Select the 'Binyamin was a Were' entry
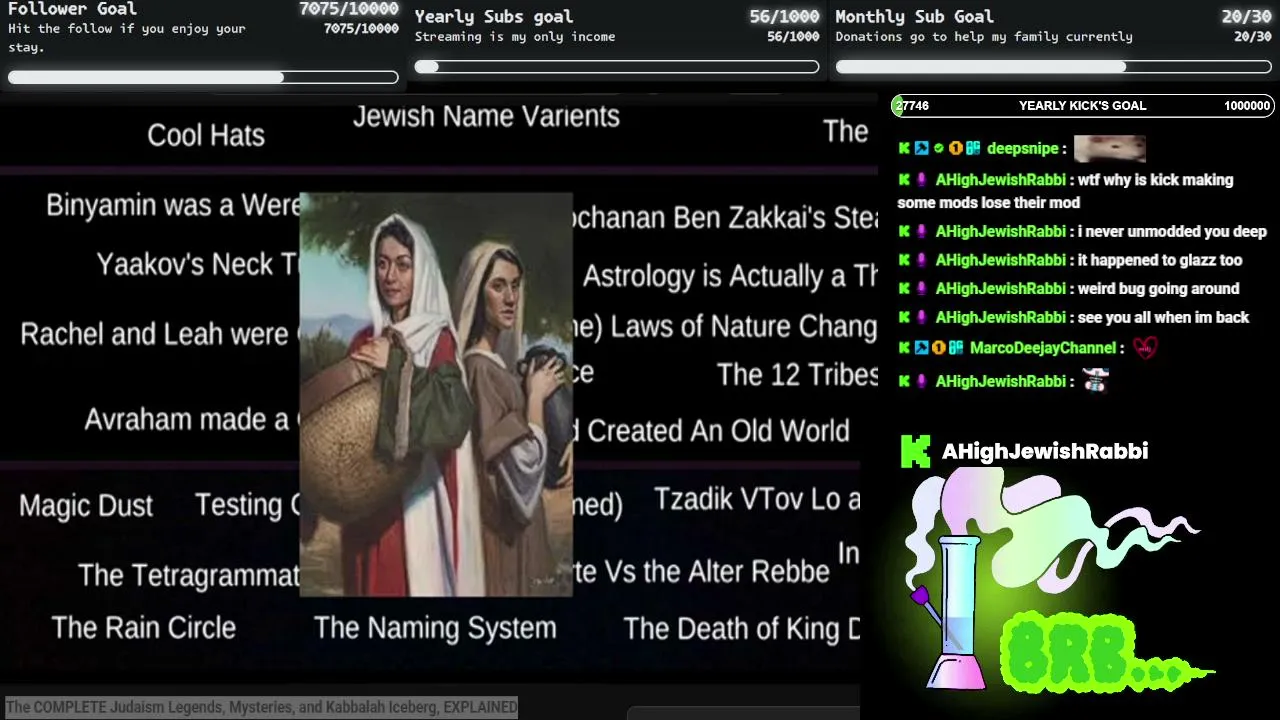Screen dimensions: 1280x720 (x=173, y=205)
